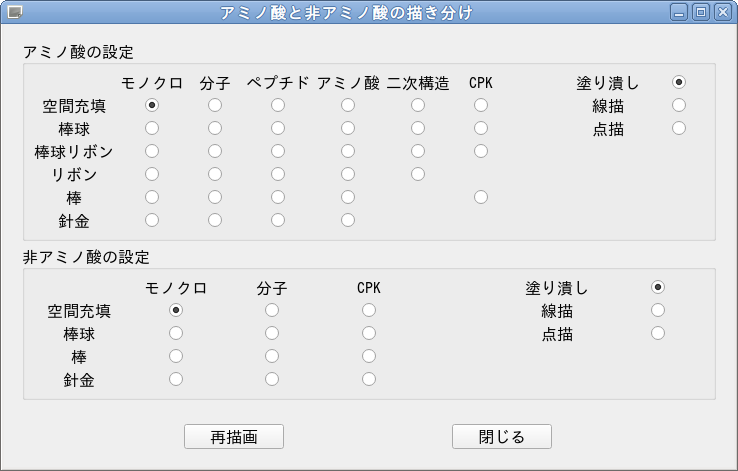Select アミノ酸 針金 アミノ酸 column radio

tap(348, 220)
